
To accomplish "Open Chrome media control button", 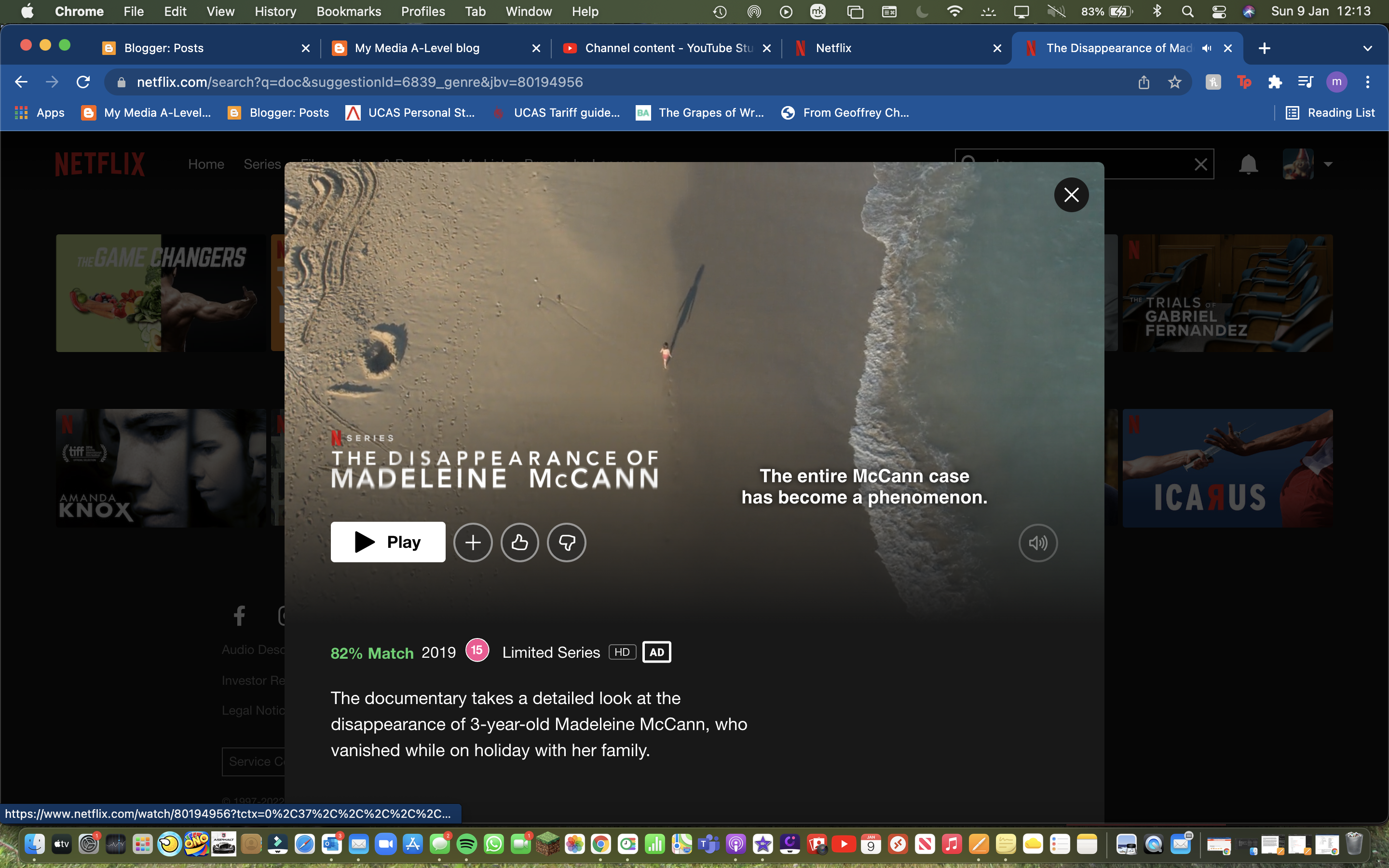I will [1305, 82].
